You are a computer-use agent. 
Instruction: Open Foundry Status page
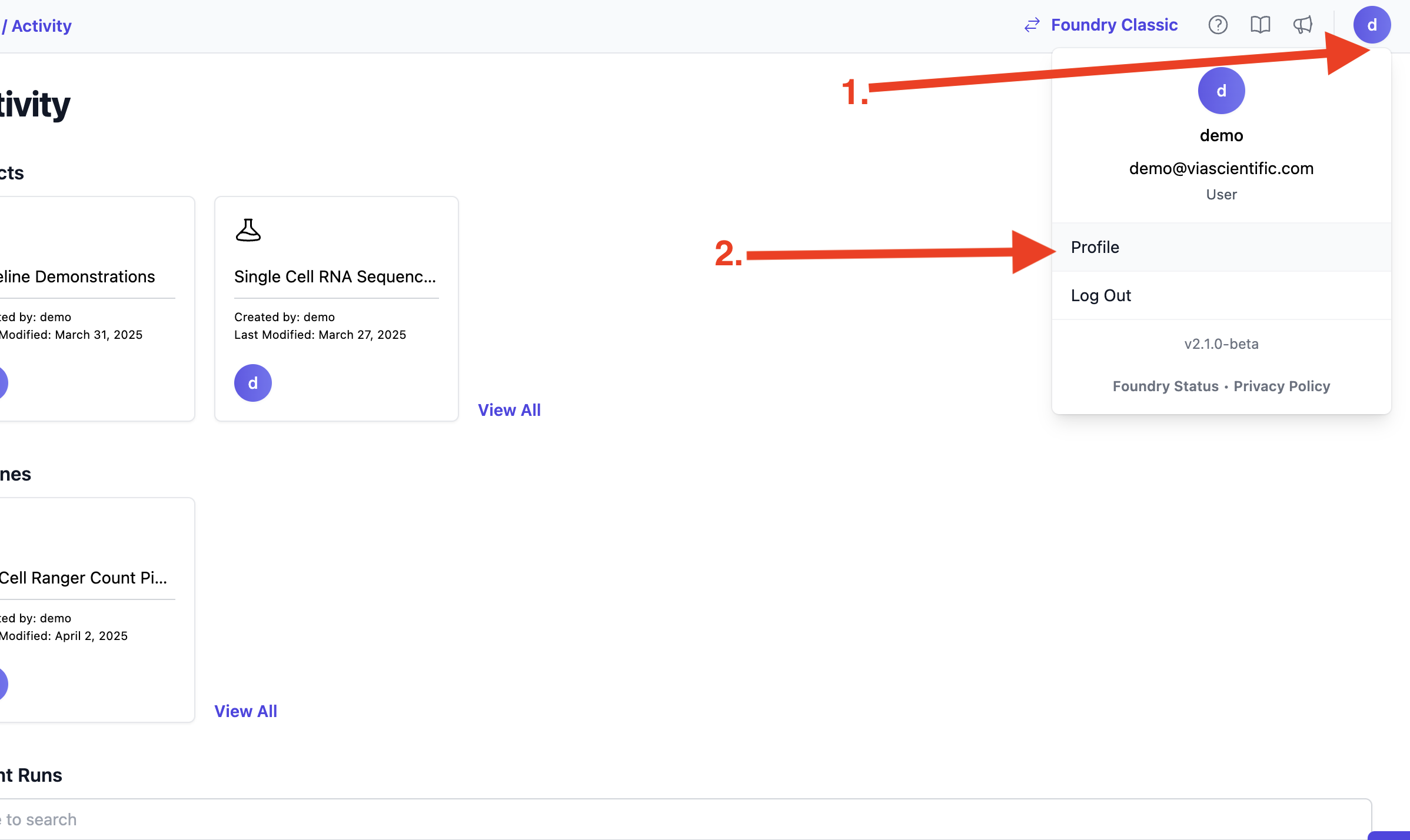pos(1165,386)
